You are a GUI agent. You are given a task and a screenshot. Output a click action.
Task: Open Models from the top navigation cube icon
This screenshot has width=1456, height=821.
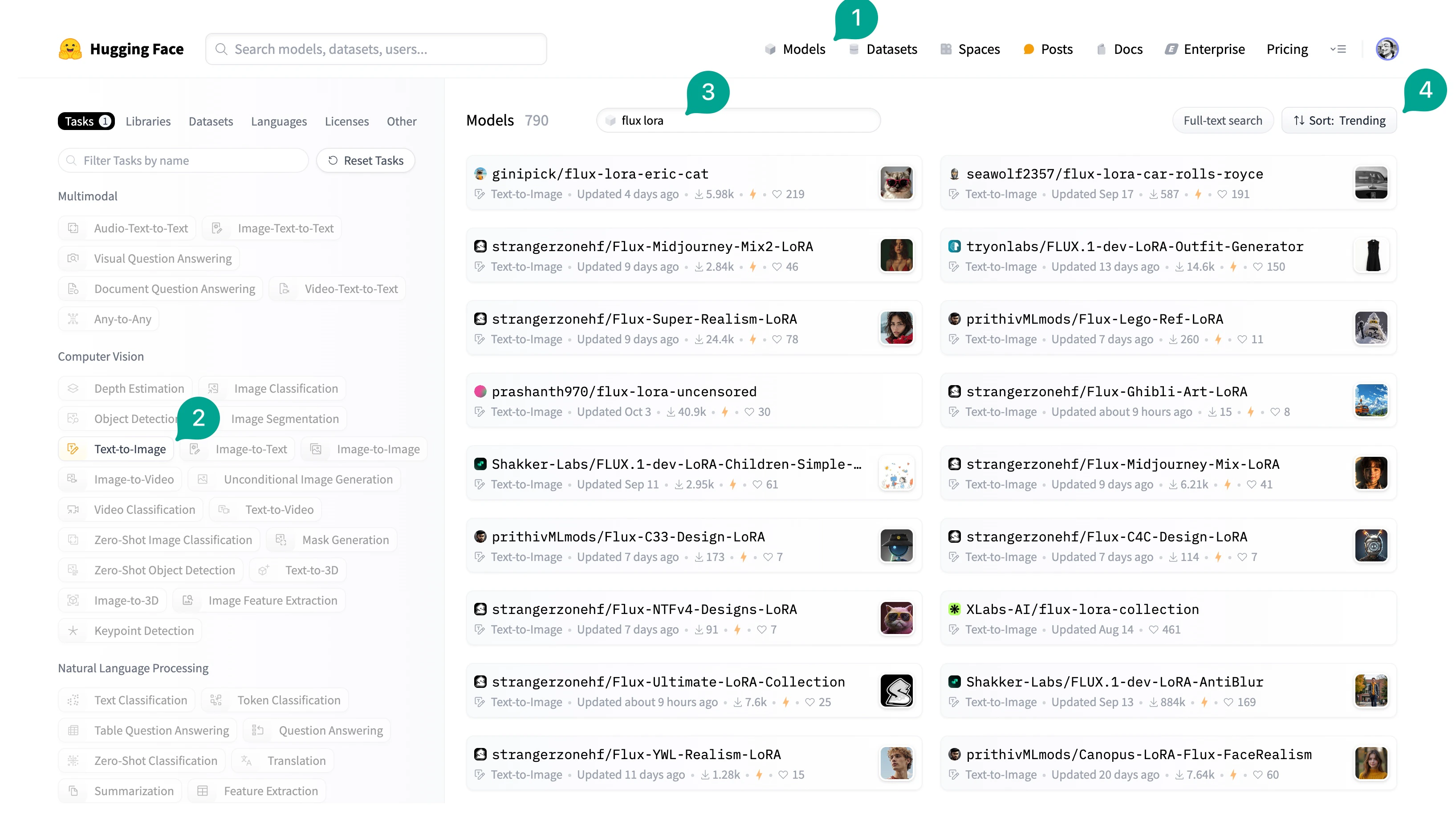click(770, 49)
